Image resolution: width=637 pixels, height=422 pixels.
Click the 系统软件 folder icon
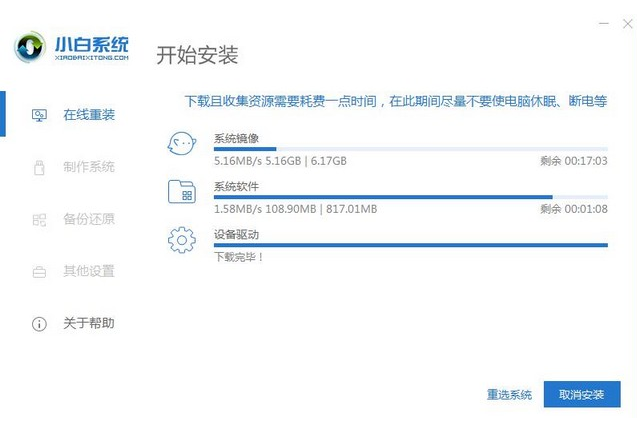click(181, 192)
